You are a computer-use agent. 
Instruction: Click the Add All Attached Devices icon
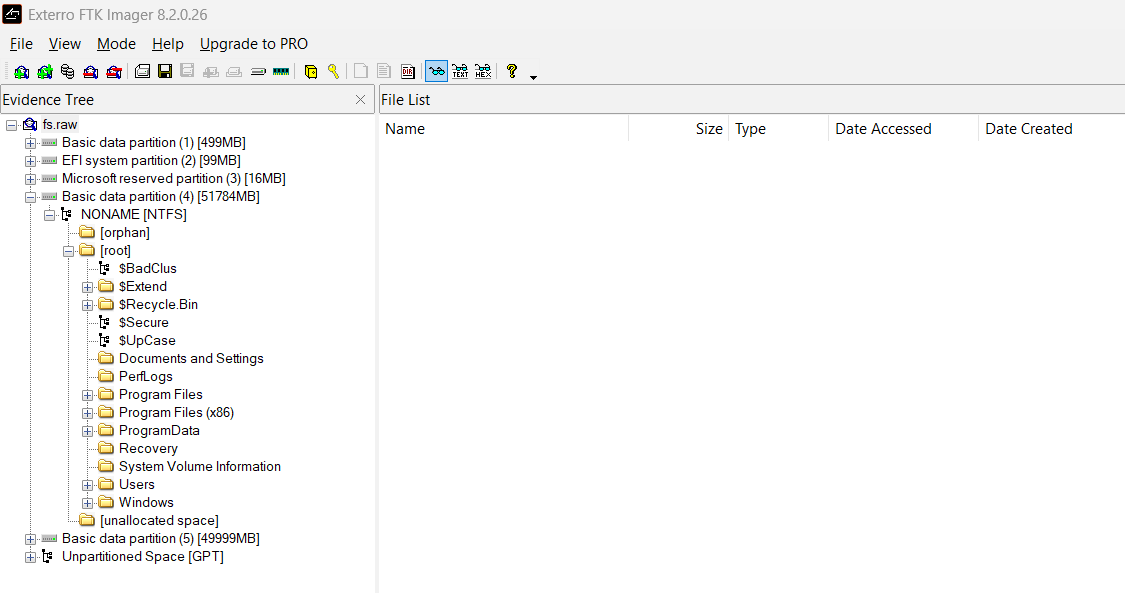pos(45,72)
